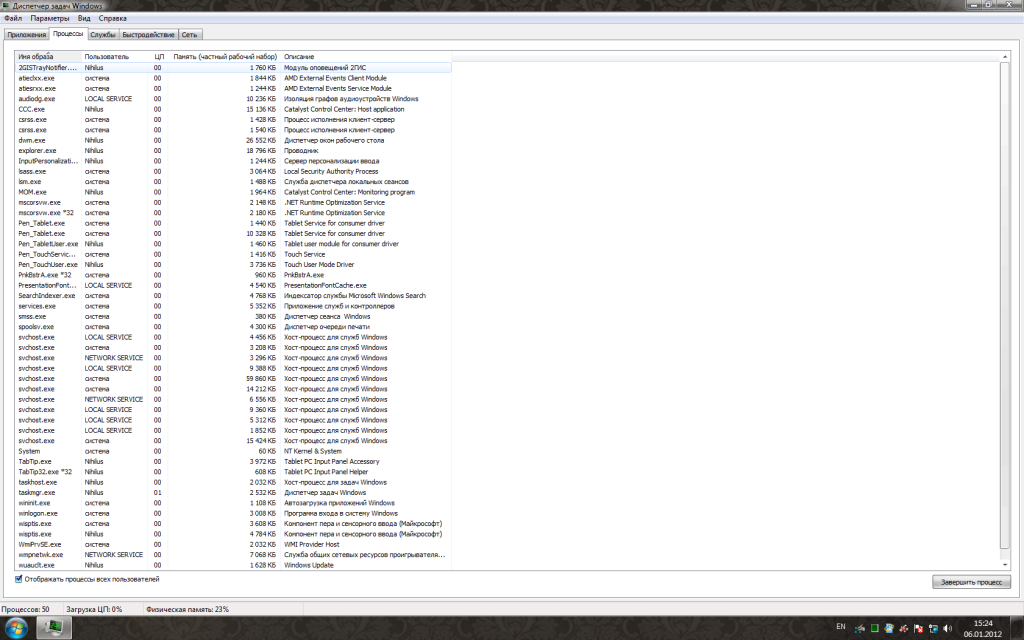Viewport: 1024px width, 640px height.
Task: Open the Параметры menu
Action: tap(50, 18)
